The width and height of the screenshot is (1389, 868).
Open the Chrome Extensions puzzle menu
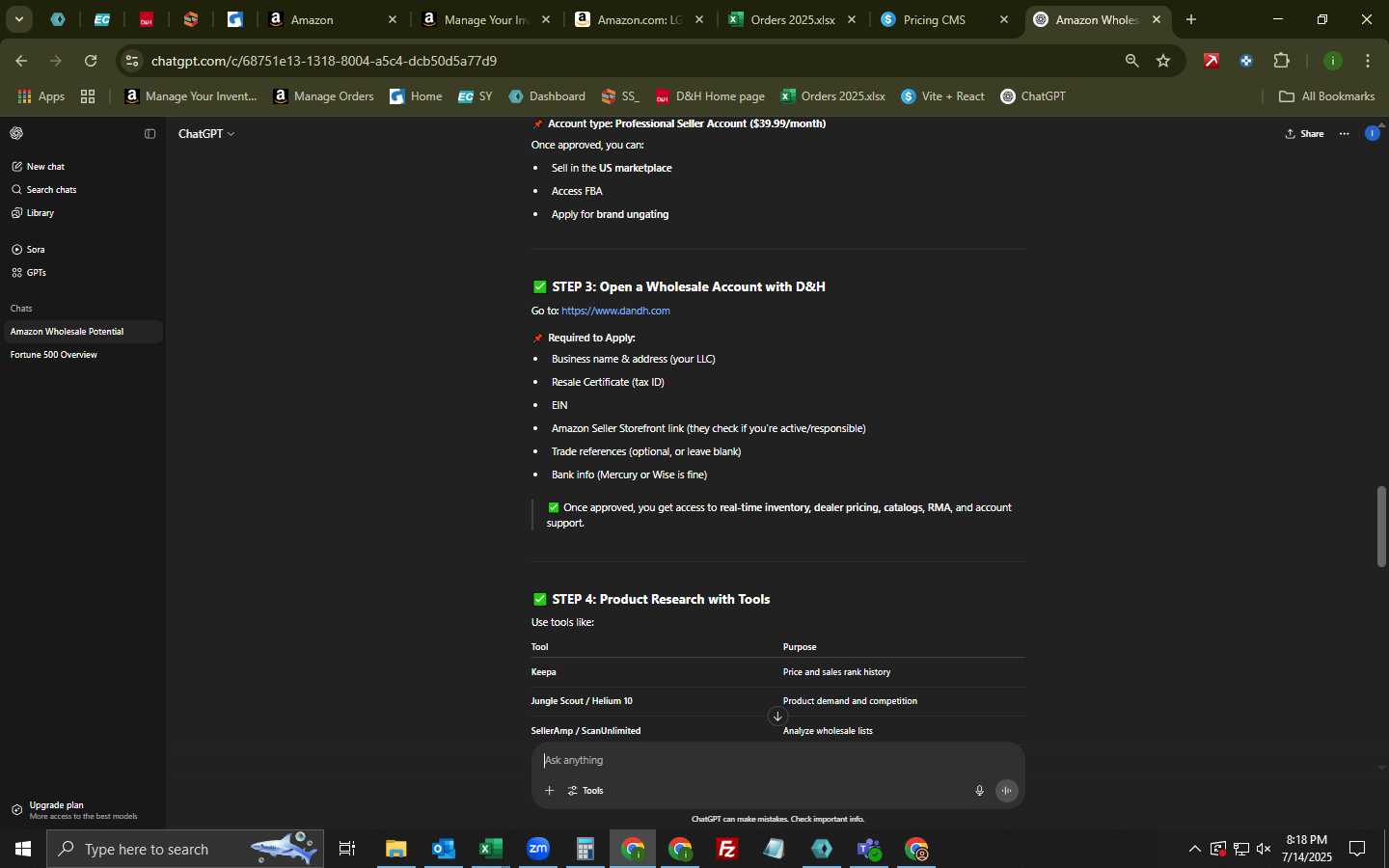[x=1282, y=61]
